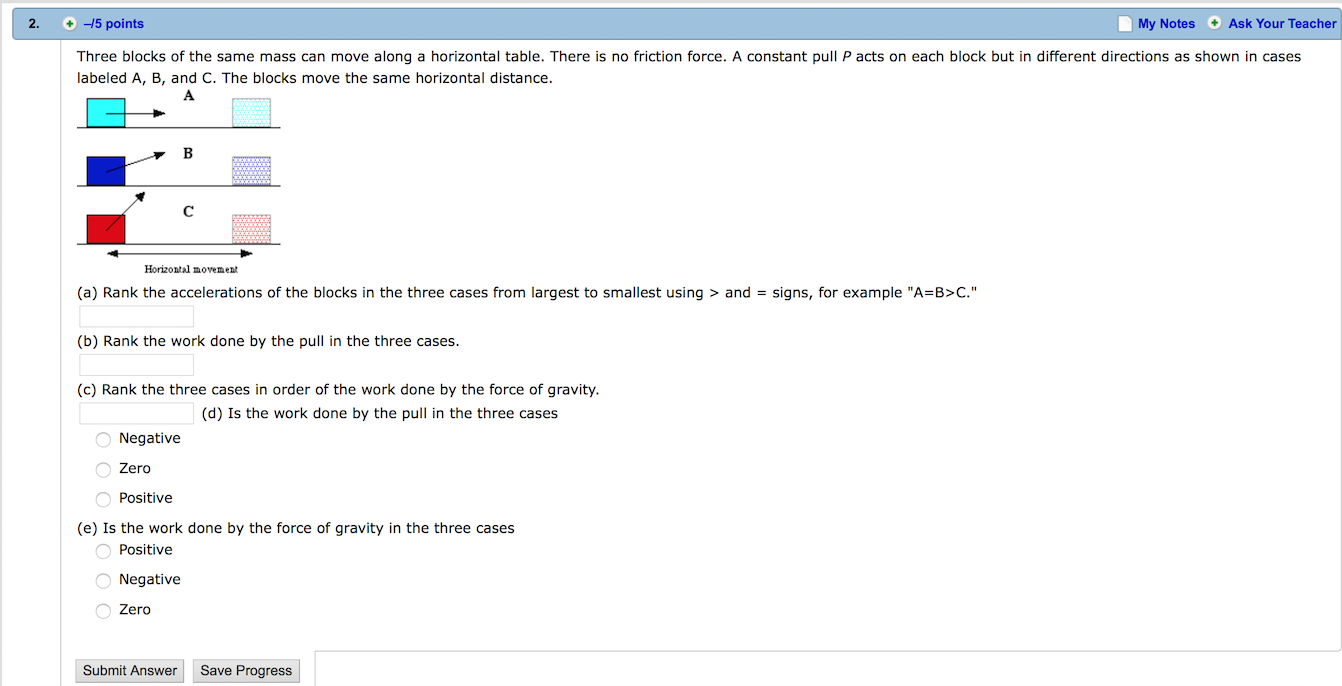This screenshot has width=1342, height=686.
Task: Select Zero for part (e) gravity work
Action: (104, 611)
